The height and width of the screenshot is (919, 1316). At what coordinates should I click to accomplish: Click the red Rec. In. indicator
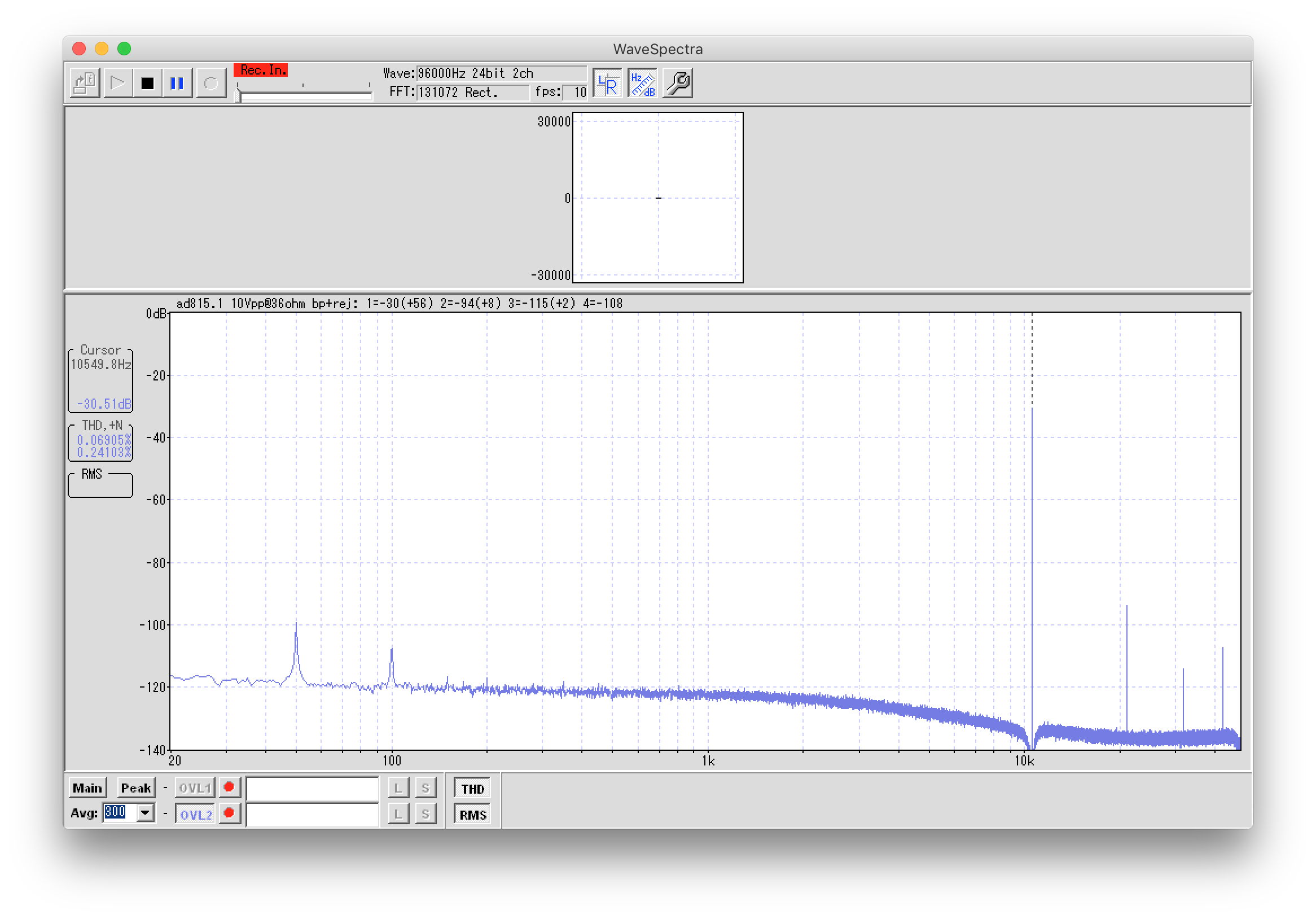point(261,70)
